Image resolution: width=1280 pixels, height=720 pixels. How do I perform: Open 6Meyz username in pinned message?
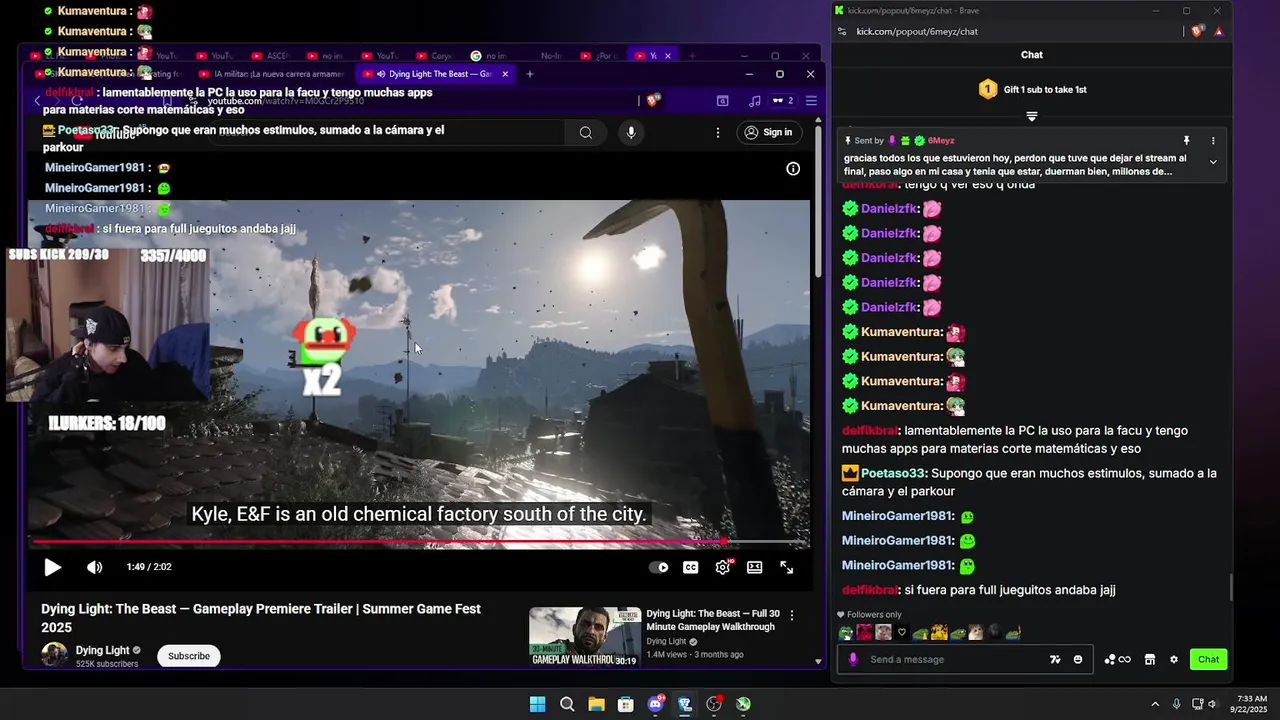click(x=941, y=141)
